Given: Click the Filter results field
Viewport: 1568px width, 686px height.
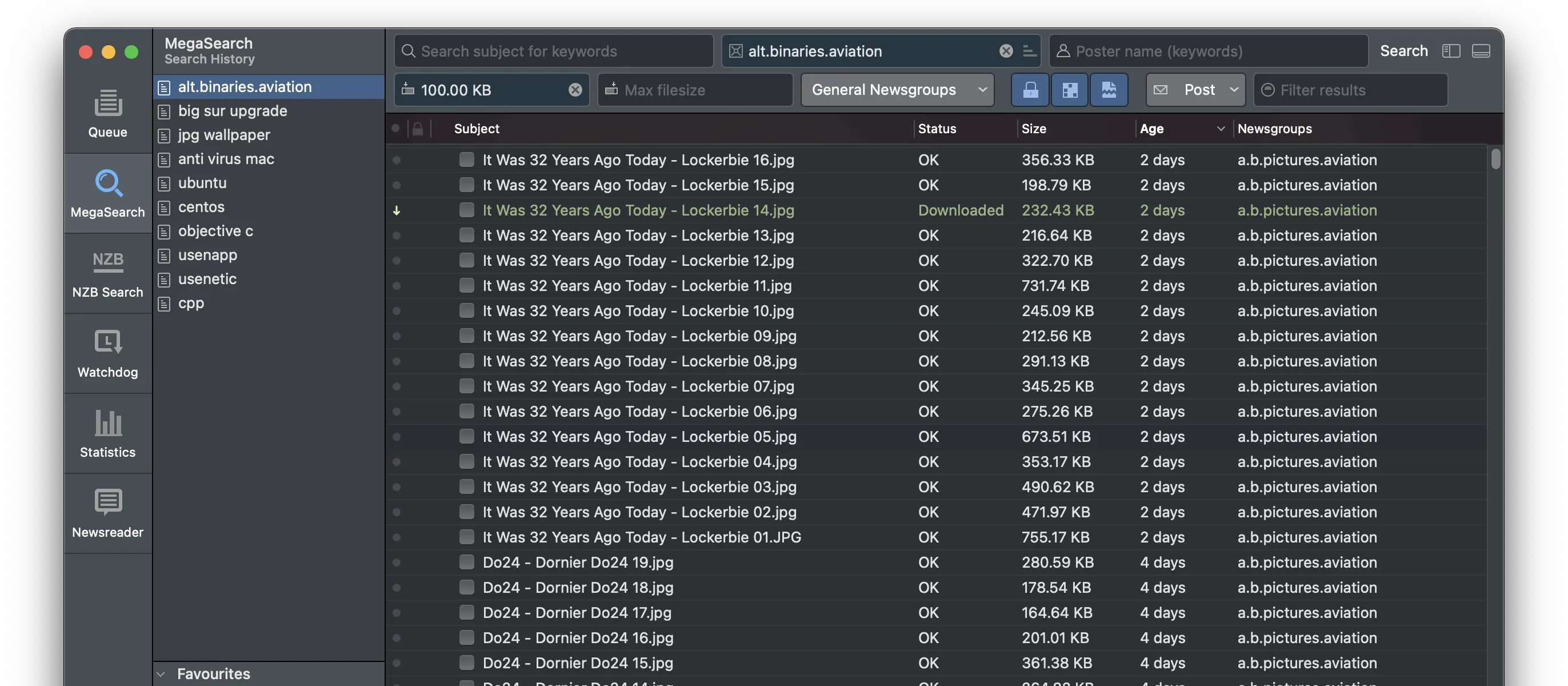Looking at the screenshot, I should [x=1357, y=90].
